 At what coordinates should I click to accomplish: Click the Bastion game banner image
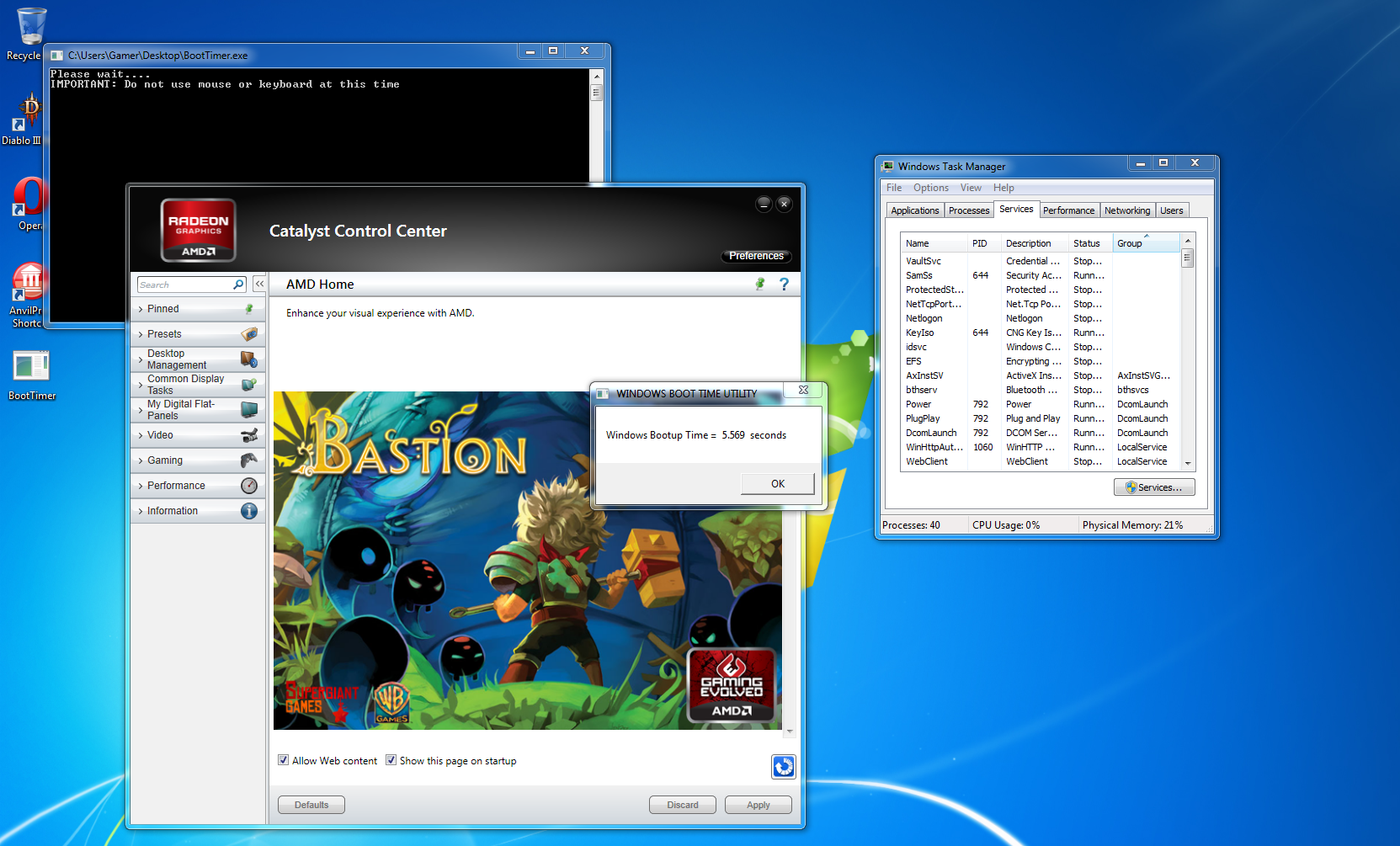(x=528, y=560)
